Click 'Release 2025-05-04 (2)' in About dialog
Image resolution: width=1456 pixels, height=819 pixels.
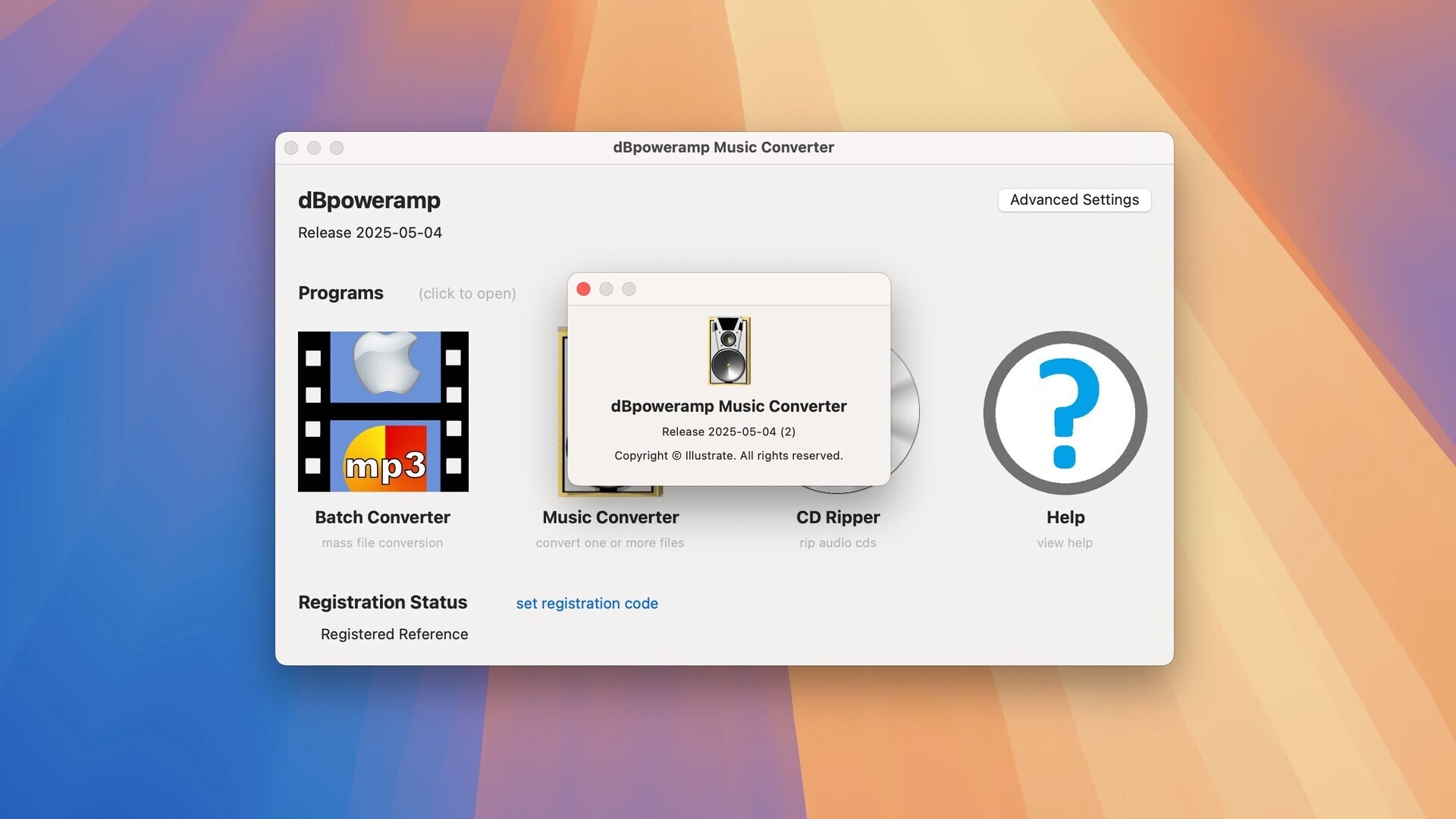click(x=729, y=431)
